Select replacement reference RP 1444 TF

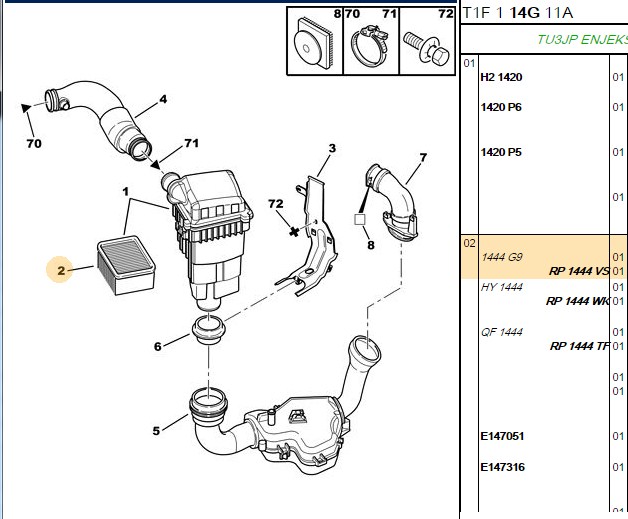click(580, 346)
